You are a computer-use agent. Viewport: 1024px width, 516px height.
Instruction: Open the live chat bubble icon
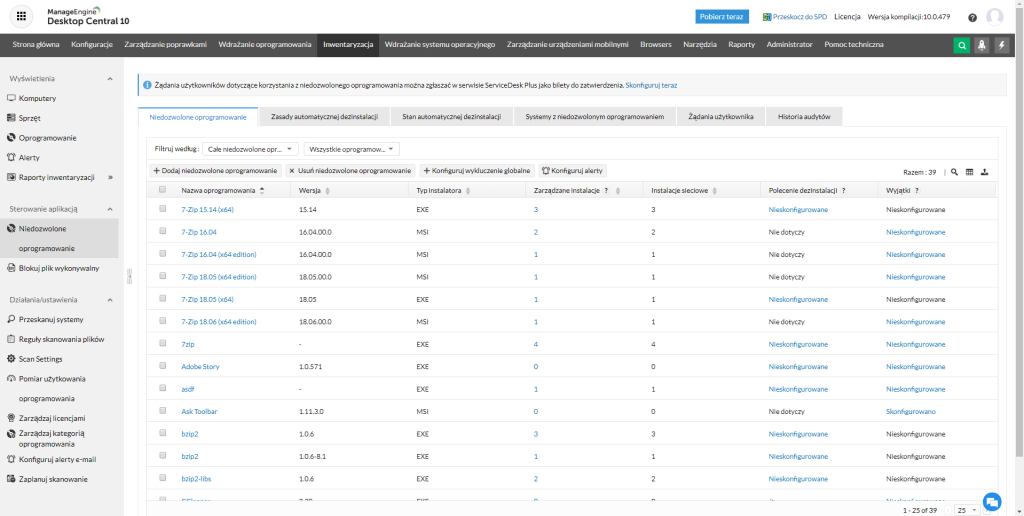pyautogui.click(x=992, y=501)
